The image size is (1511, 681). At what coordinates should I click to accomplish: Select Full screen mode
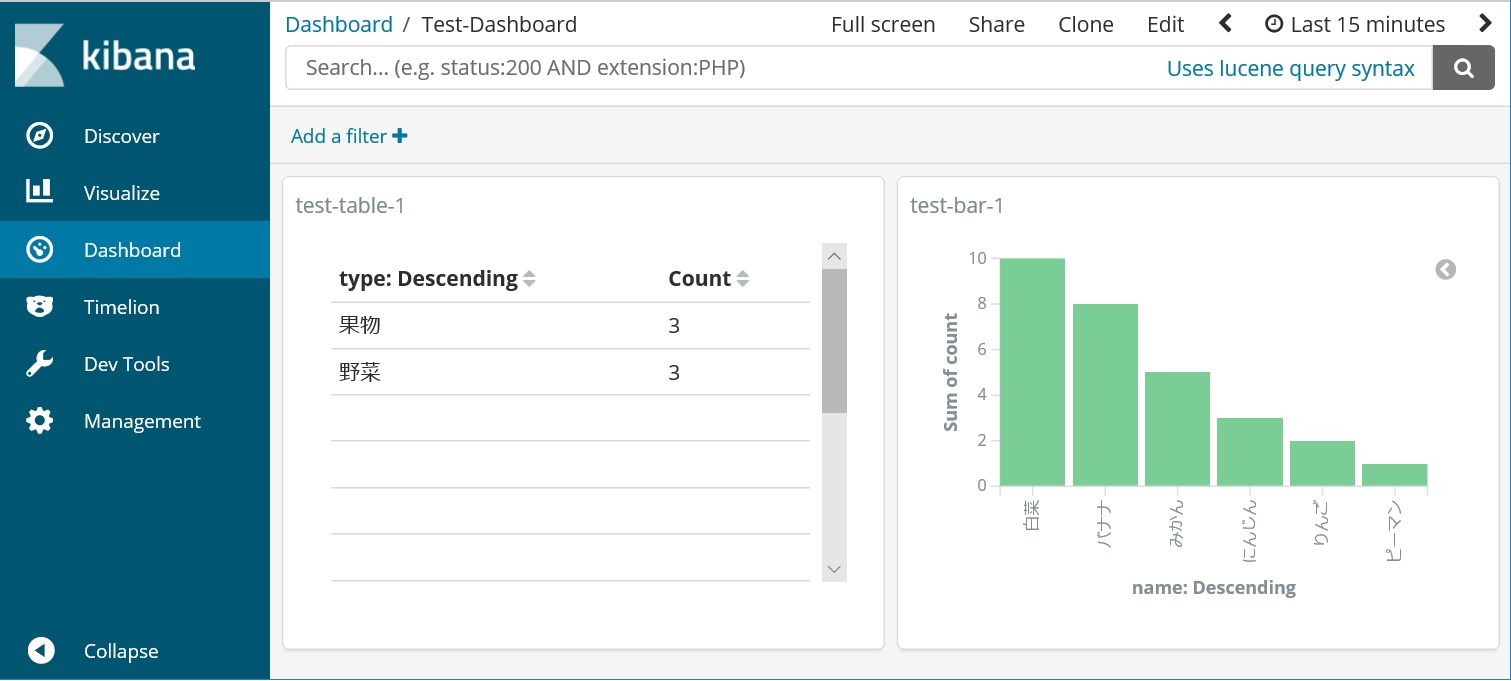coord(883,23)
